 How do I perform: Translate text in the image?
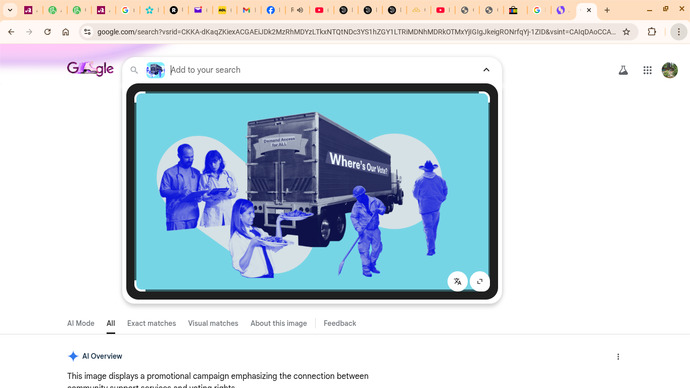click(x=458, y=281)
